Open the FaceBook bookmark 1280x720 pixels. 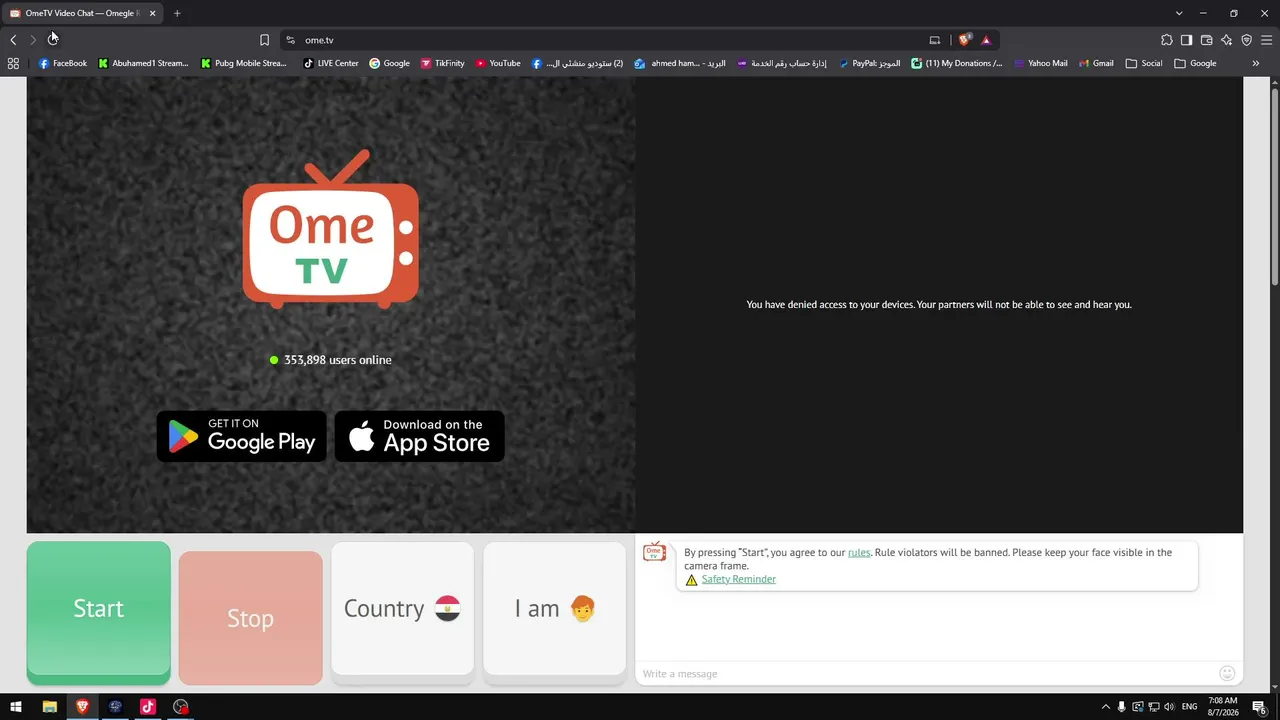62,63
